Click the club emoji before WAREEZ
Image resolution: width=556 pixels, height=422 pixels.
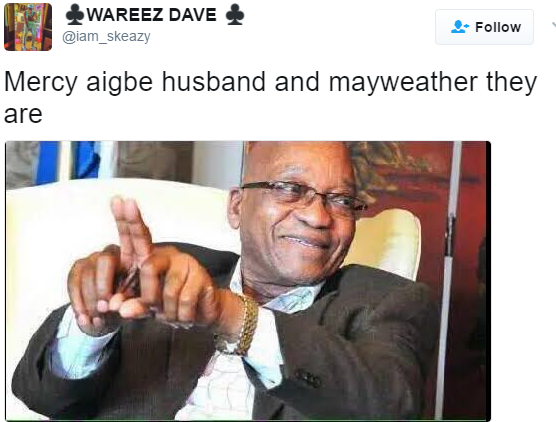pyautogui.click(x=74, y=15)
